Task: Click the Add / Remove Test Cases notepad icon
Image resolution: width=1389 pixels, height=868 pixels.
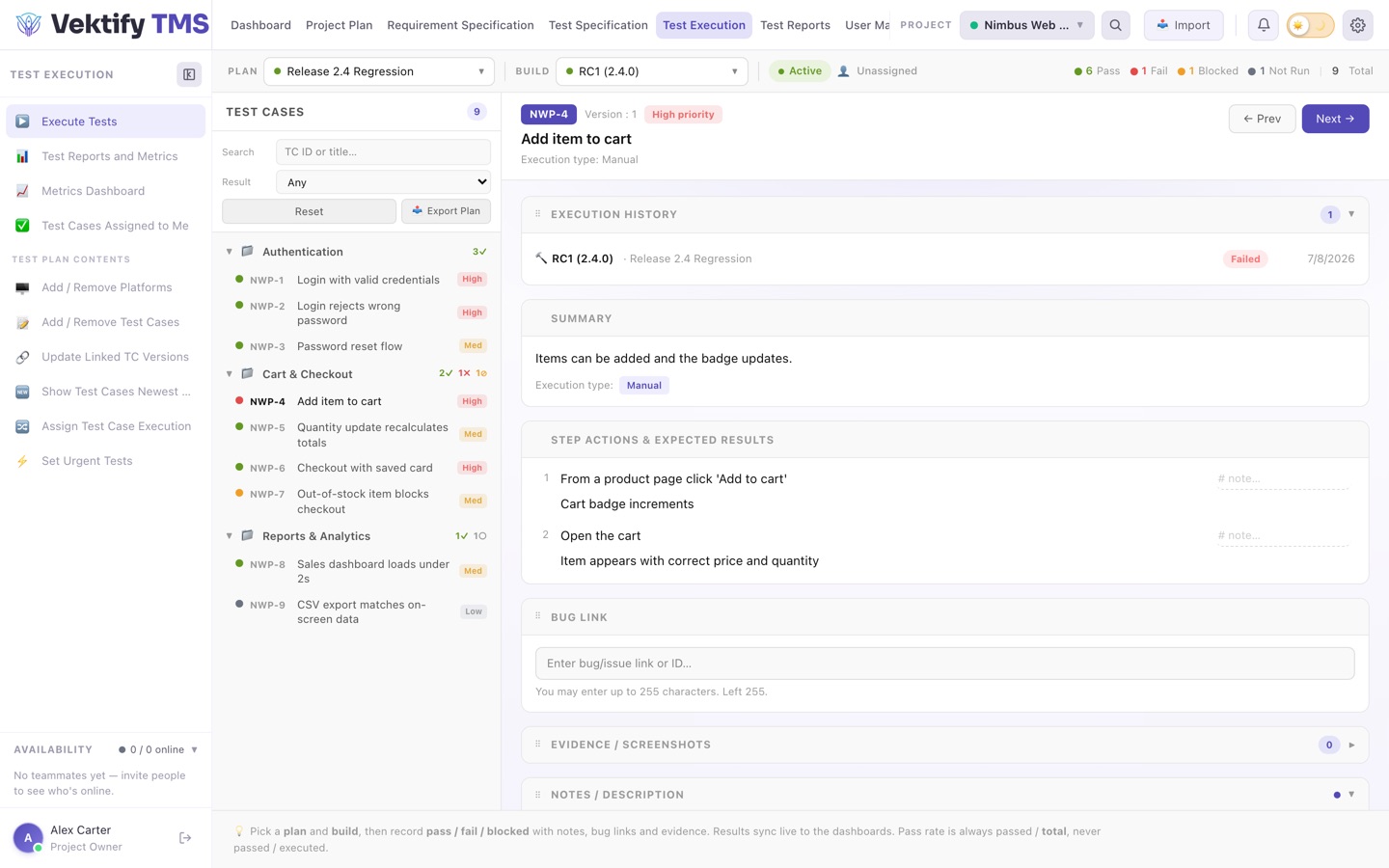Action: pyautogui.click(x=22, y=322)
